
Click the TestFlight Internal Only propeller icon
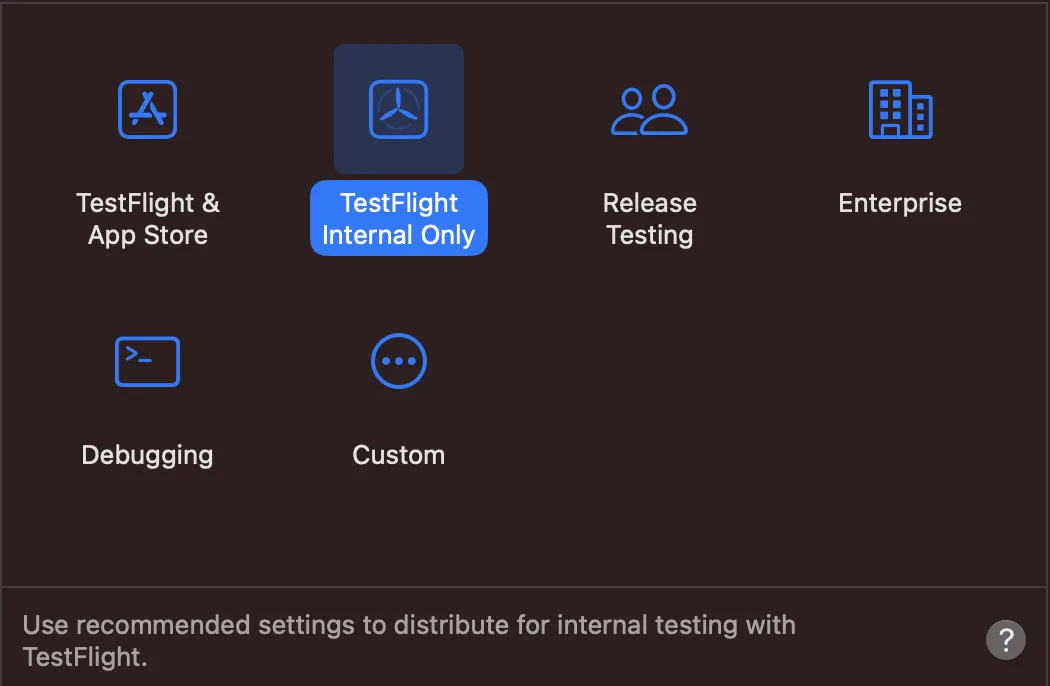tap(399, 109)
